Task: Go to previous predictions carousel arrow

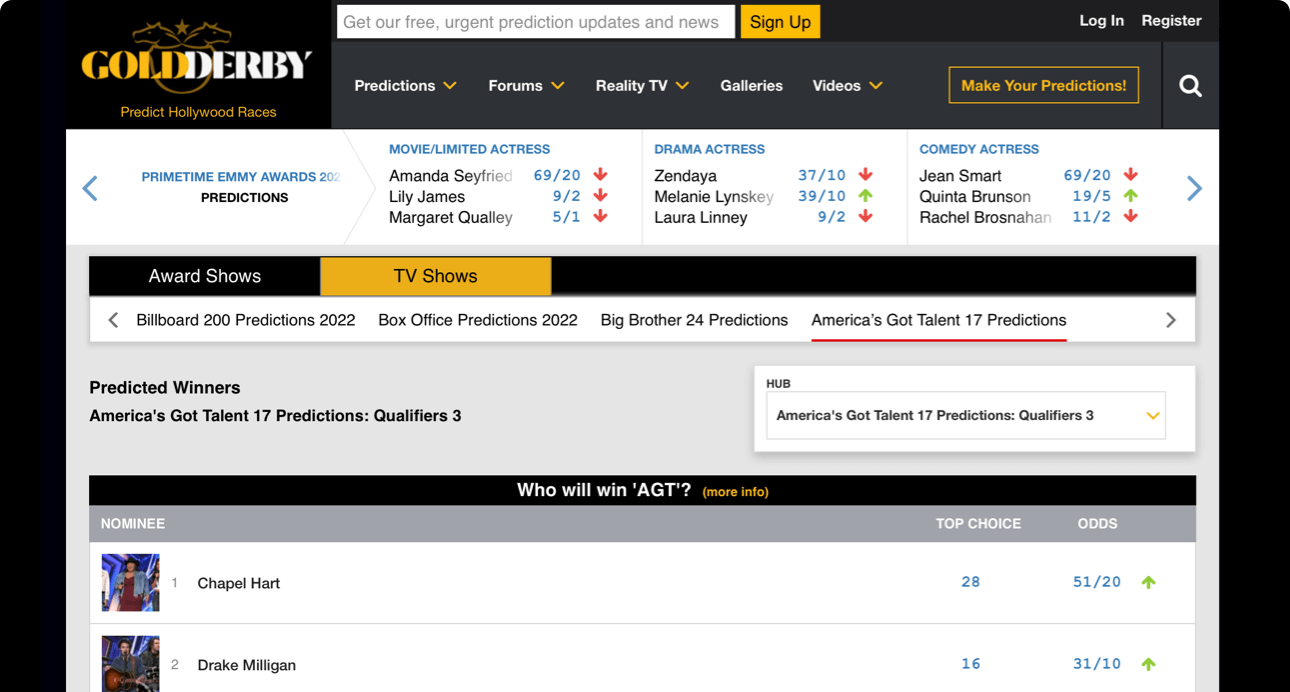Action: pyautogui.click(x=90, y=188)
